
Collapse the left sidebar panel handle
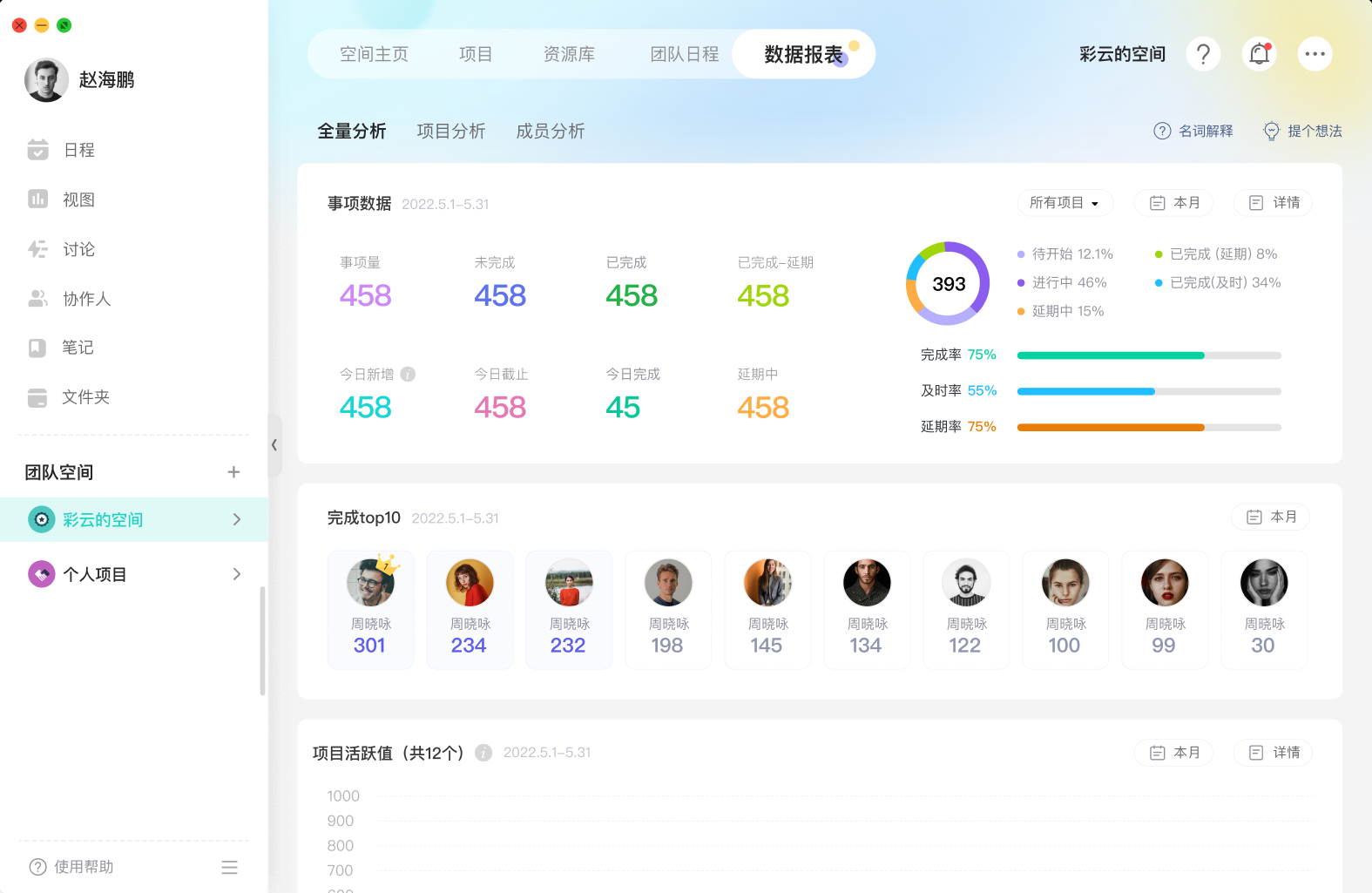click(x=274, y=445)
